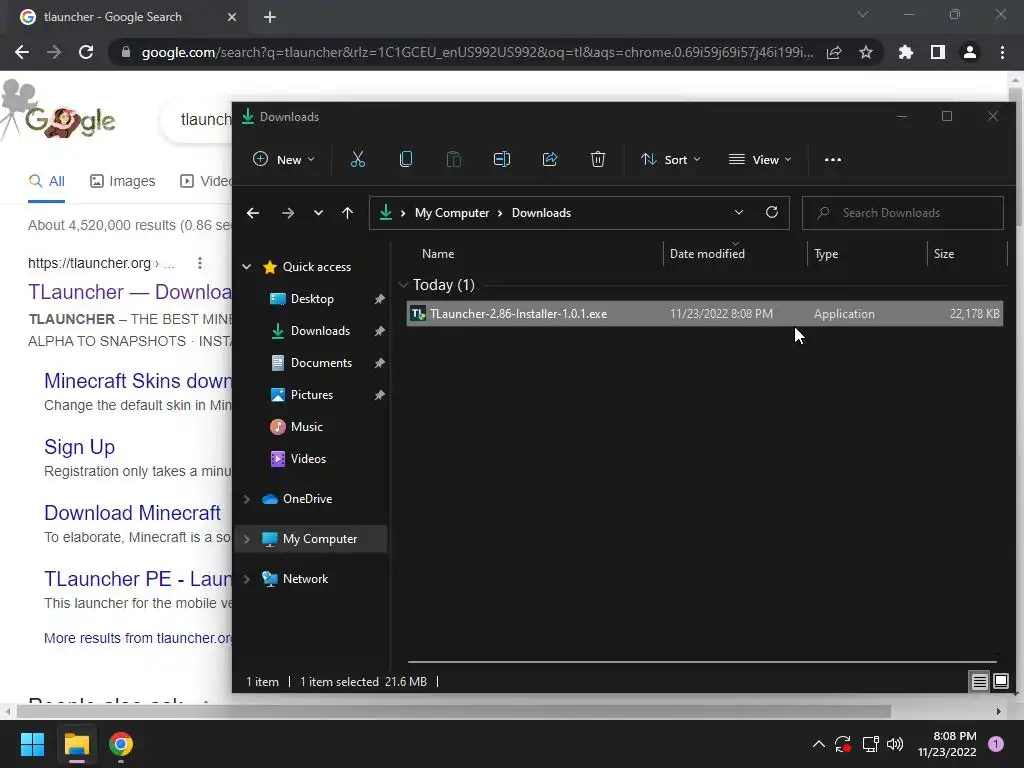Select Videos in navigation pane
1024x768 pixels.
pos(308,458)
